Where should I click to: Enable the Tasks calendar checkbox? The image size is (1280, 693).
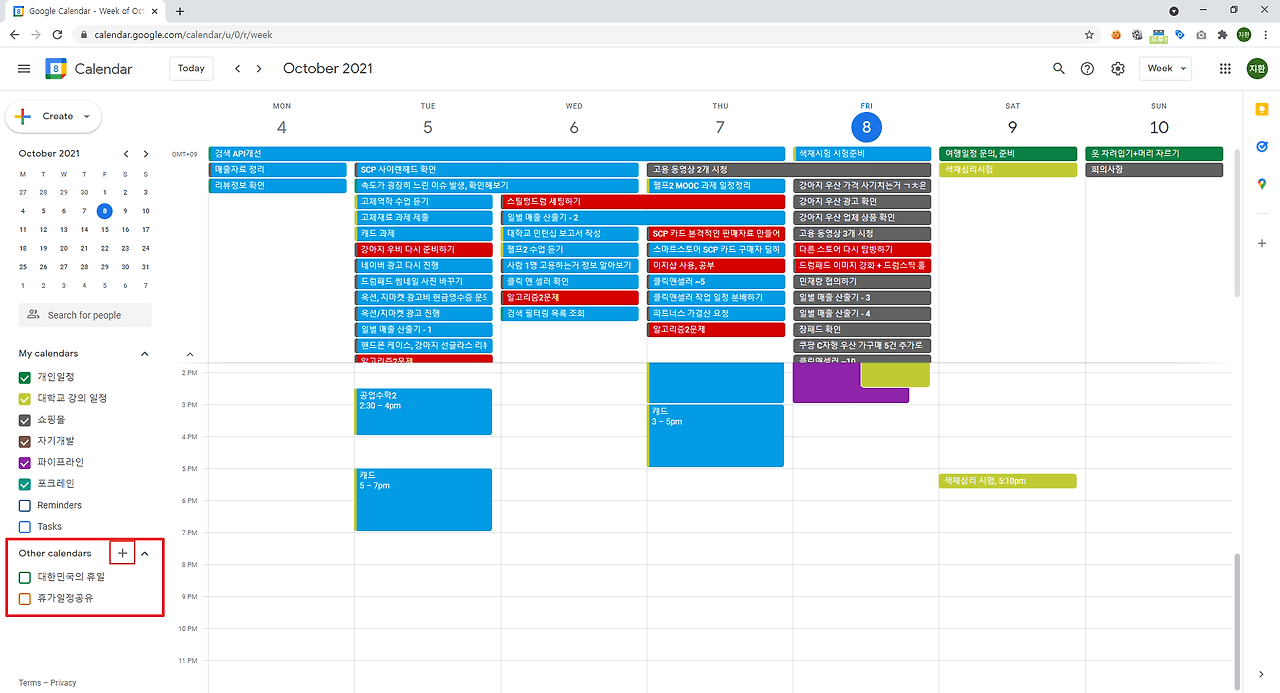25,526
